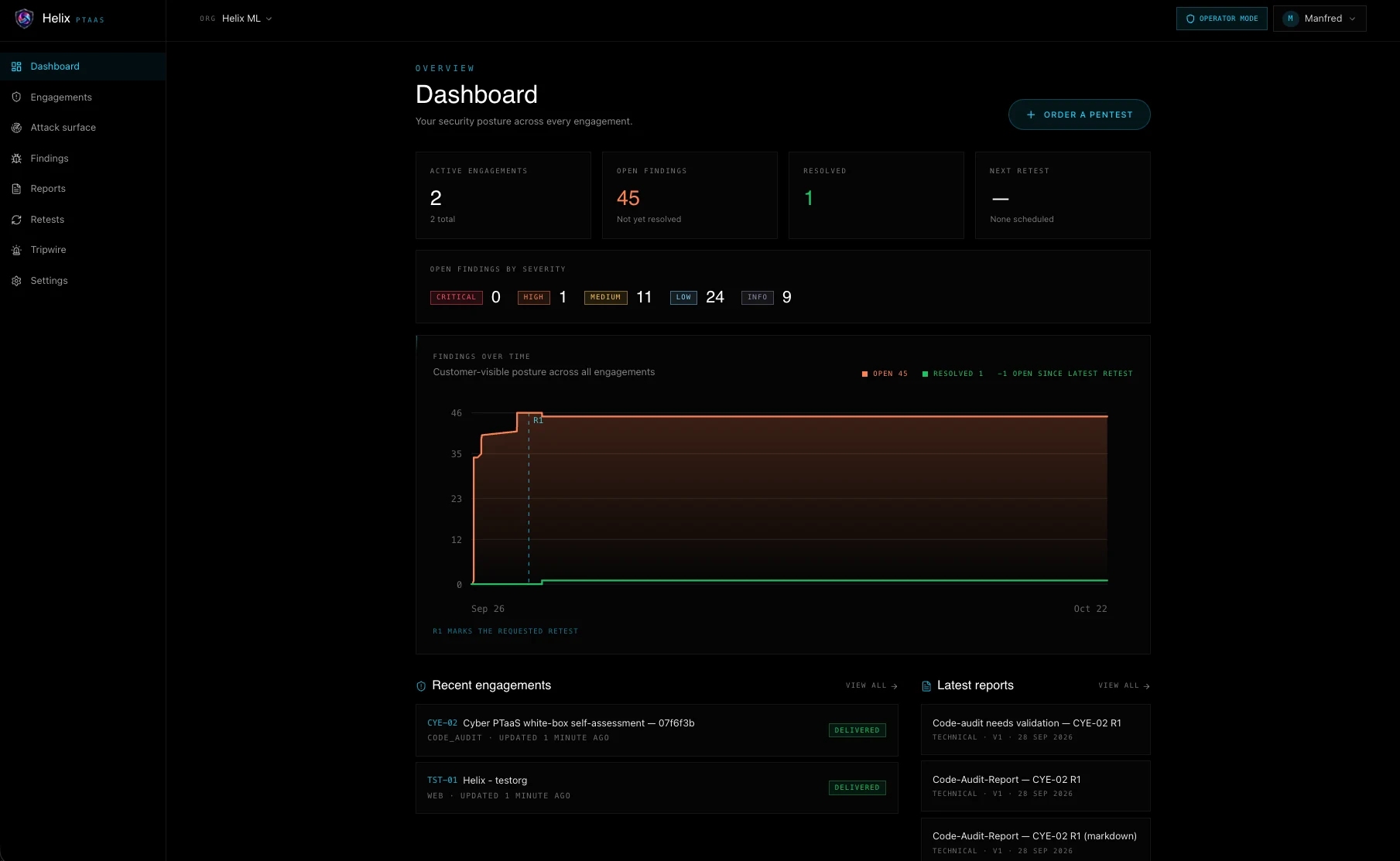
Task: Click the Medium severity badge
Action: tap(605, 298)
